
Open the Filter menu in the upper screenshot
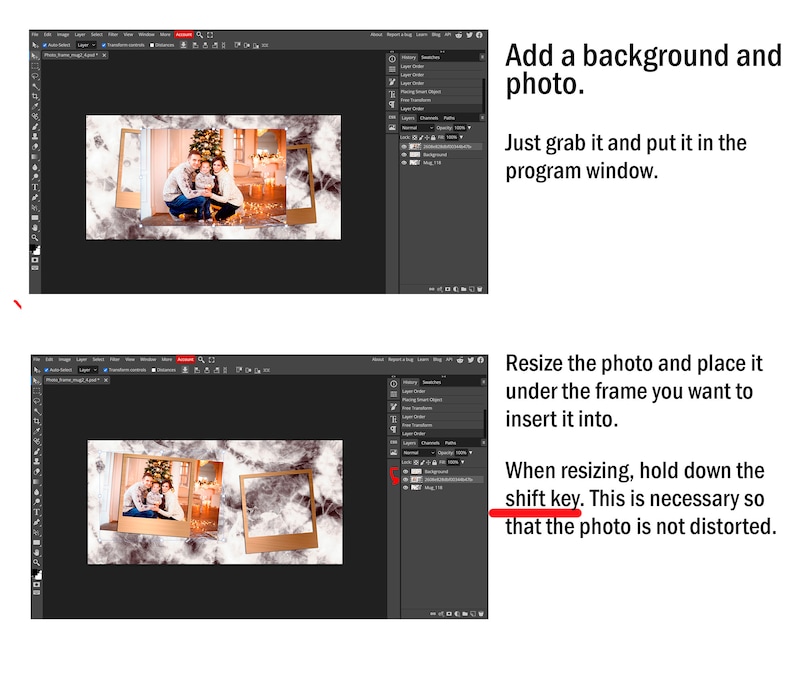click(x=113, y=34)
